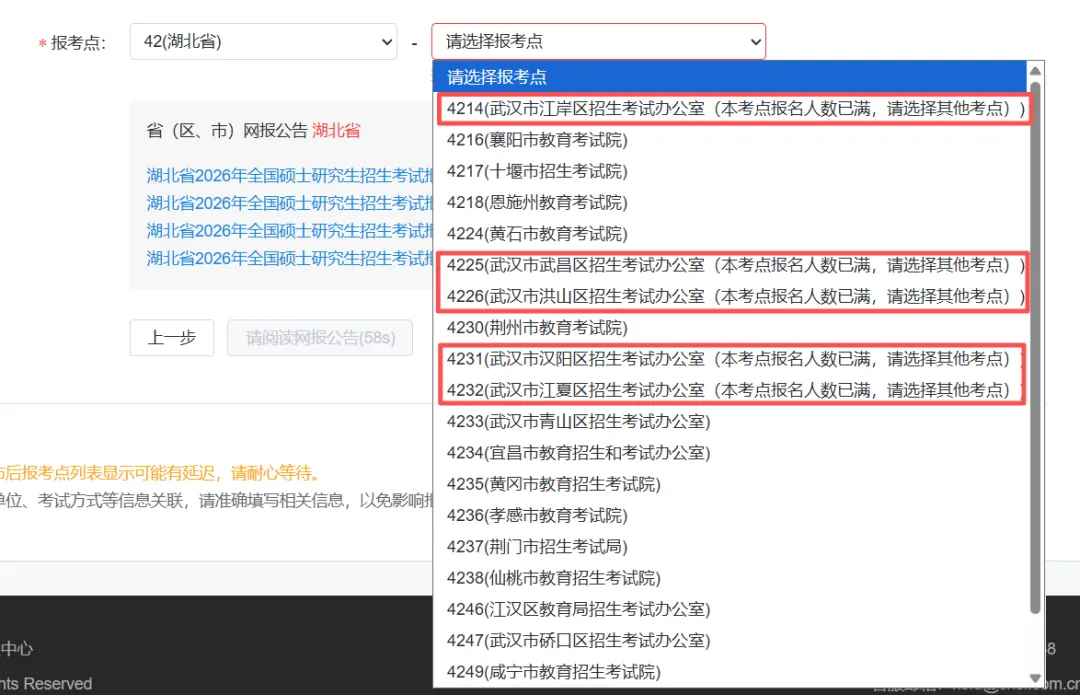Choose 4234 宜昌市教育招生和考试办公室 option
Screen dimensions: 1080x695
coord(578,453)
